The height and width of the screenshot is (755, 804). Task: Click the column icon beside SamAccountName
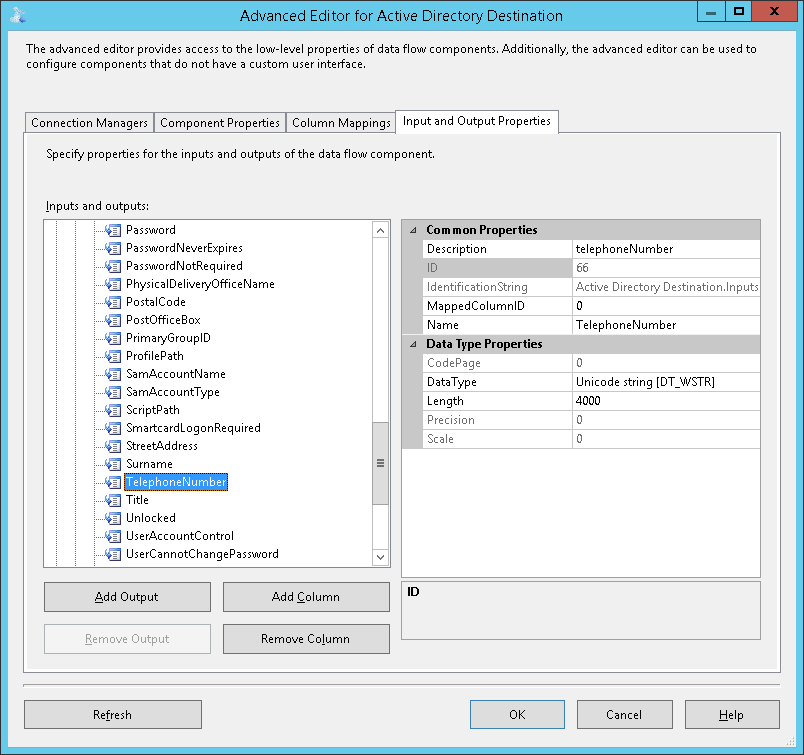point(113,374)
